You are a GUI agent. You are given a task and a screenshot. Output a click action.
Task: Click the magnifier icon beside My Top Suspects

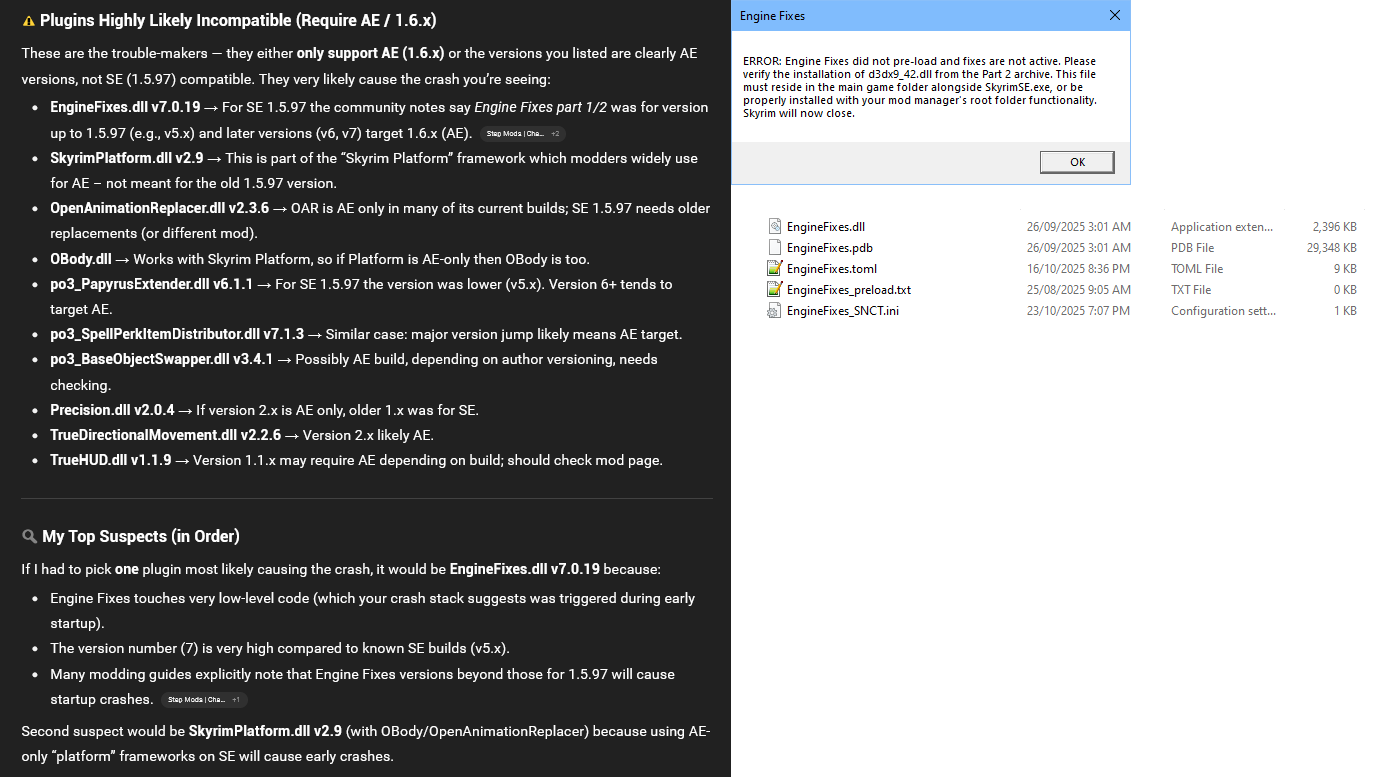click(29, 537)
